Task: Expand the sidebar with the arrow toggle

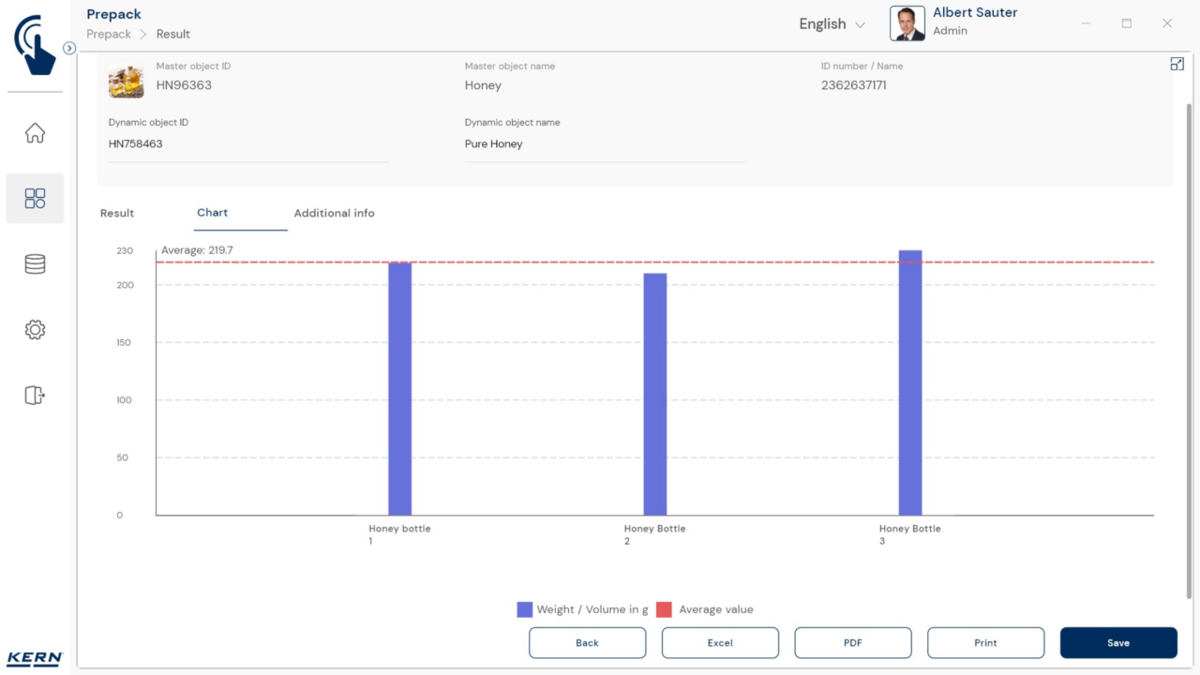Action: click(69, 48)
